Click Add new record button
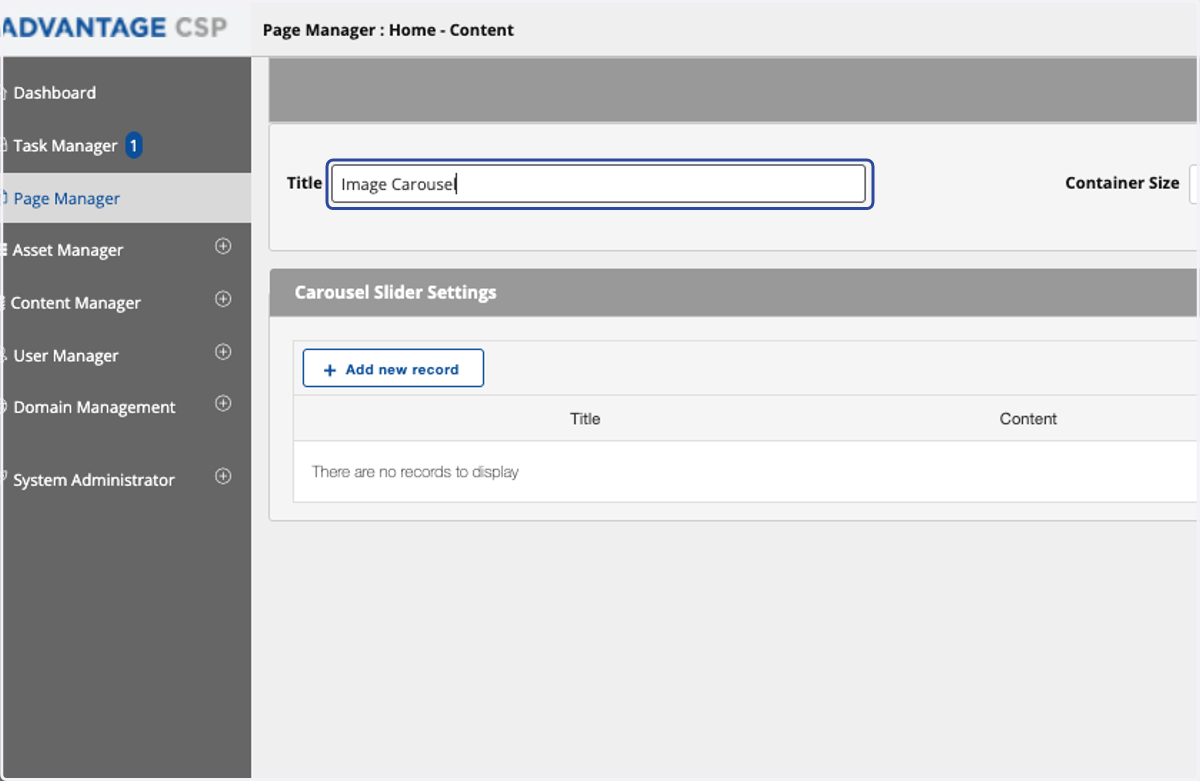Screen dimensions: 1200x781 pos(393,368)
